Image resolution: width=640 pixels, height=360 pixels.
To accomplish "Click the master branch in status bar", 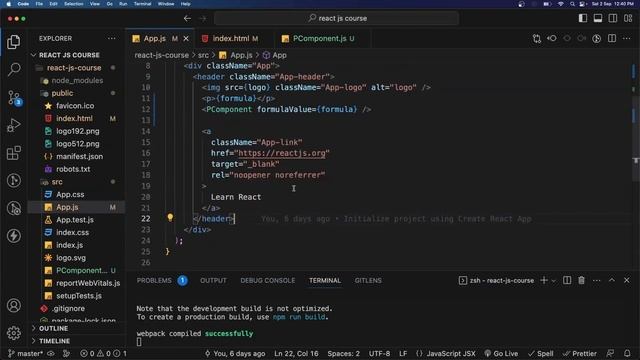I will 25,353.
